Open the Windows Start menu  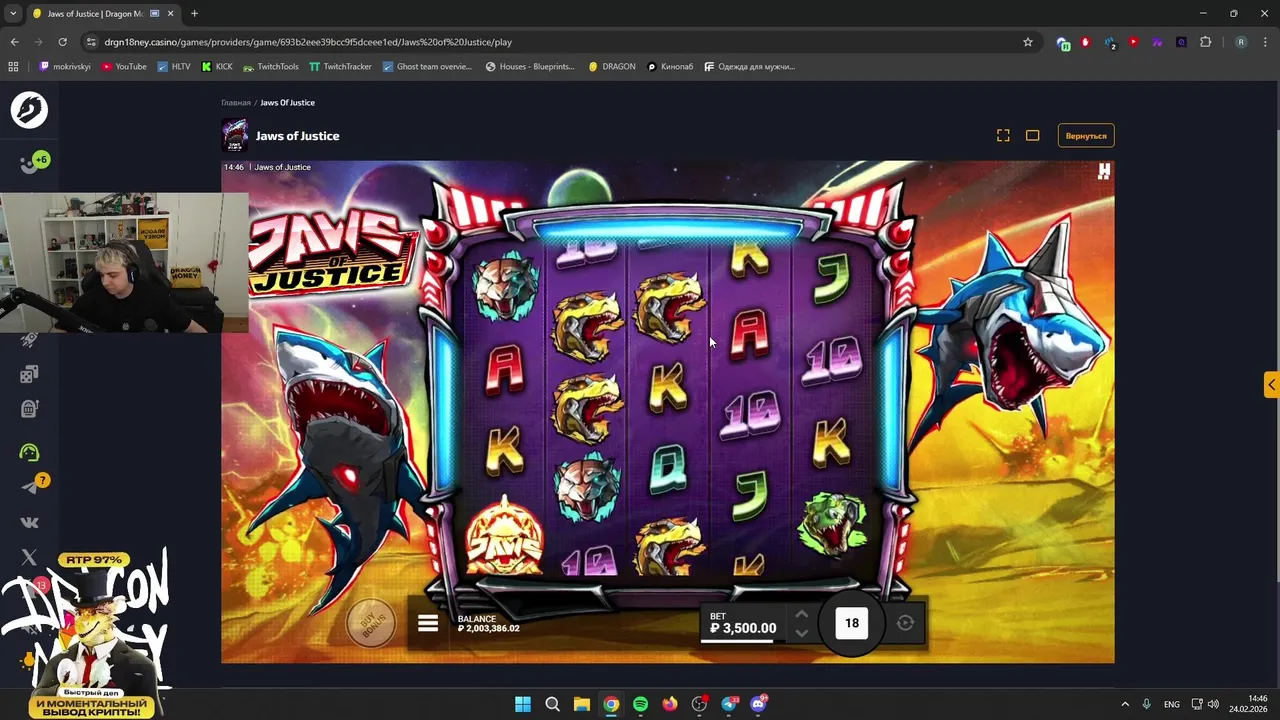523,704
